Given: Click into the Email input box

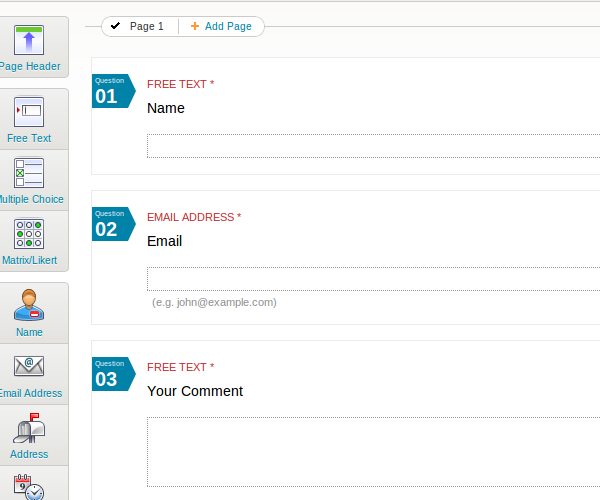Looking at the screenshot, I should [x=373, y=279].
